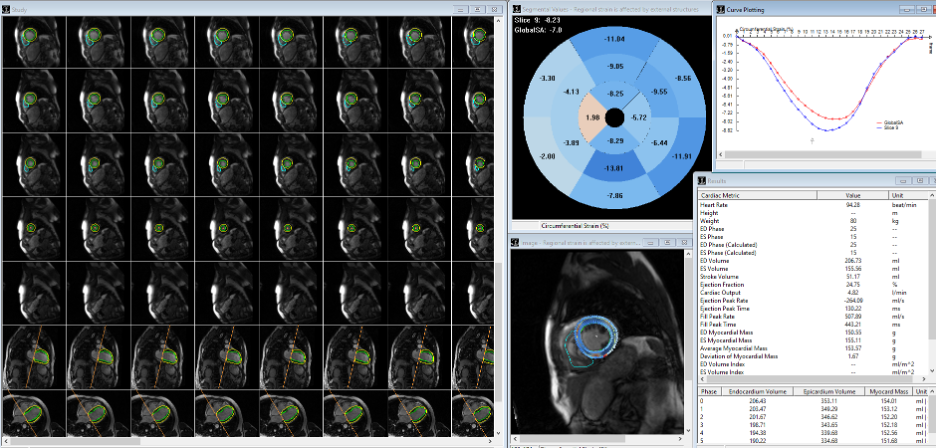Click the Curve Plotting window title icon
Image resolution: width=936 pixels, height=448 pixels.
(x=720, y=8)
